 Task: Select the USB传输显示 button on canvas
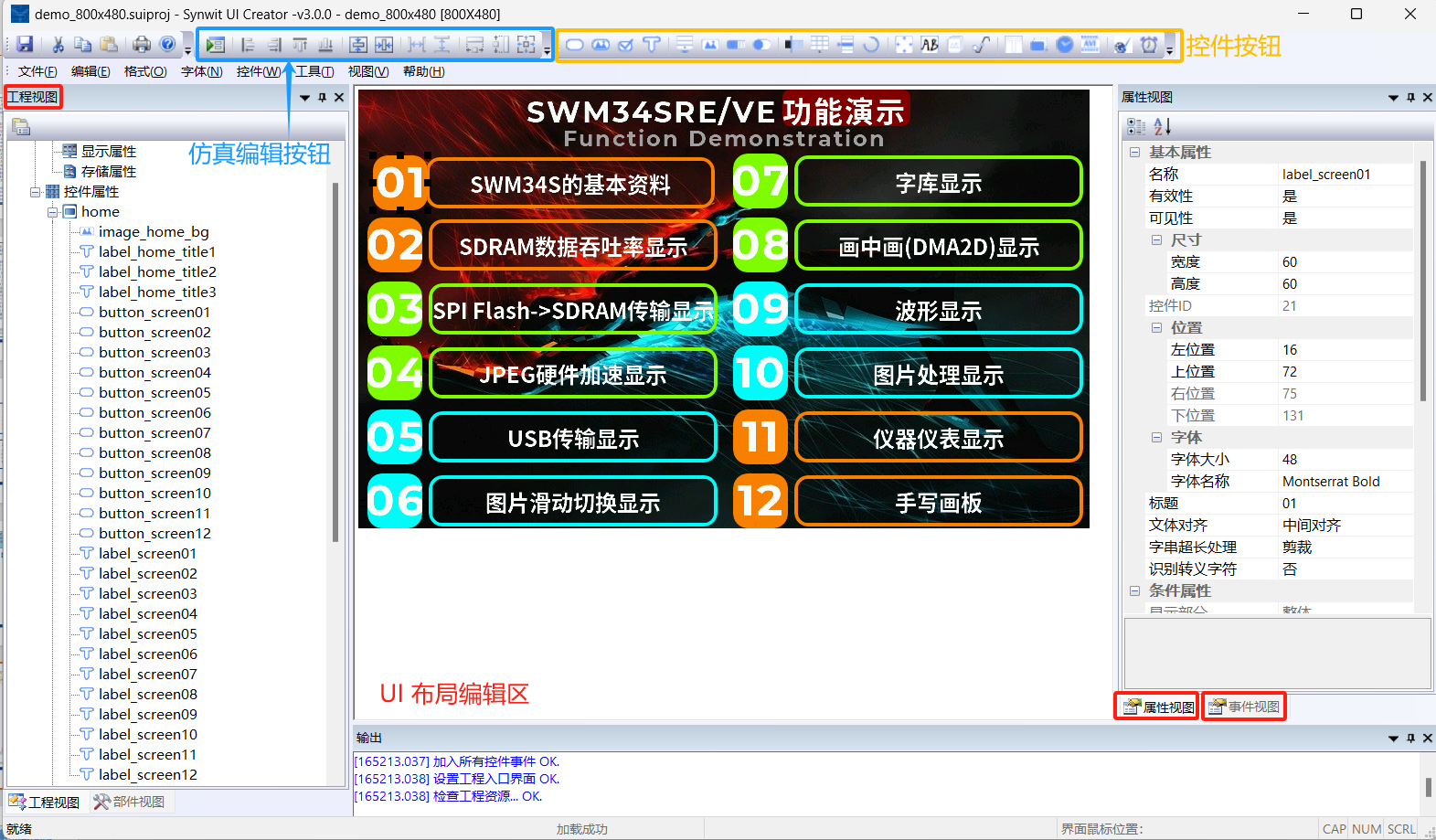[x=573, y=438]
